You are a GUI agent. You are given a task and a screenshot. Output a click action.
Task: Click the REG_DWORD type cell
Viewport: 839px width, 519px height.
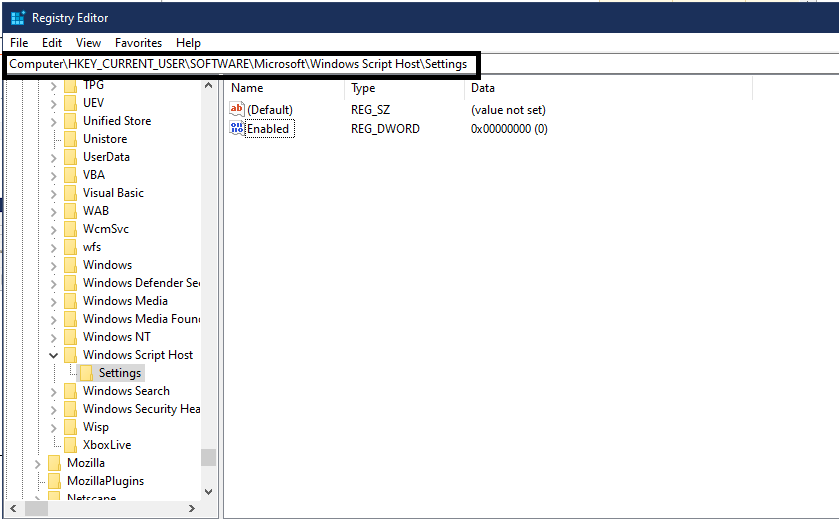tap(385, 129)
